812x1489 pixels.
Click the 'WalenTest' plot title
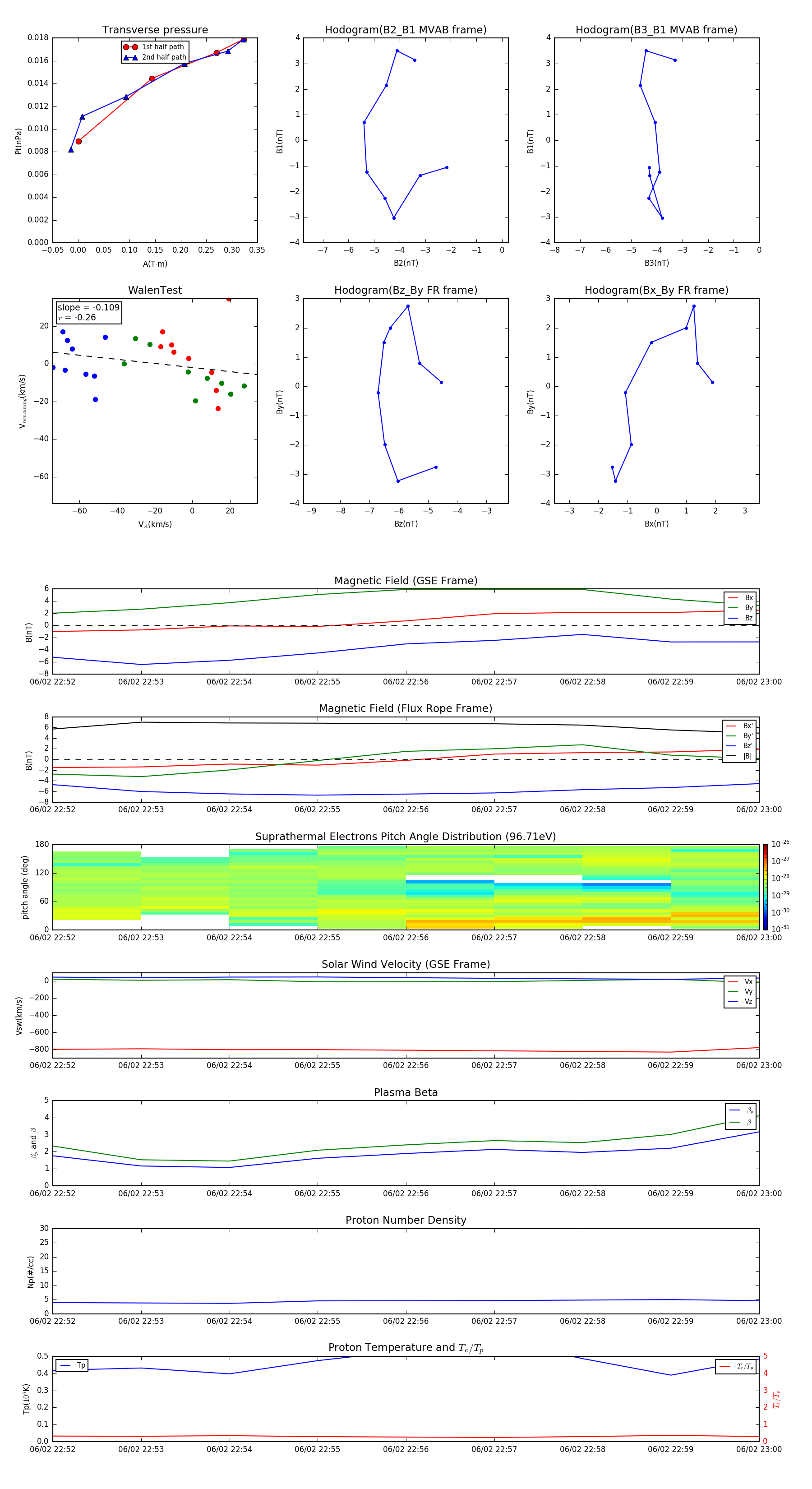click(155, 290)
